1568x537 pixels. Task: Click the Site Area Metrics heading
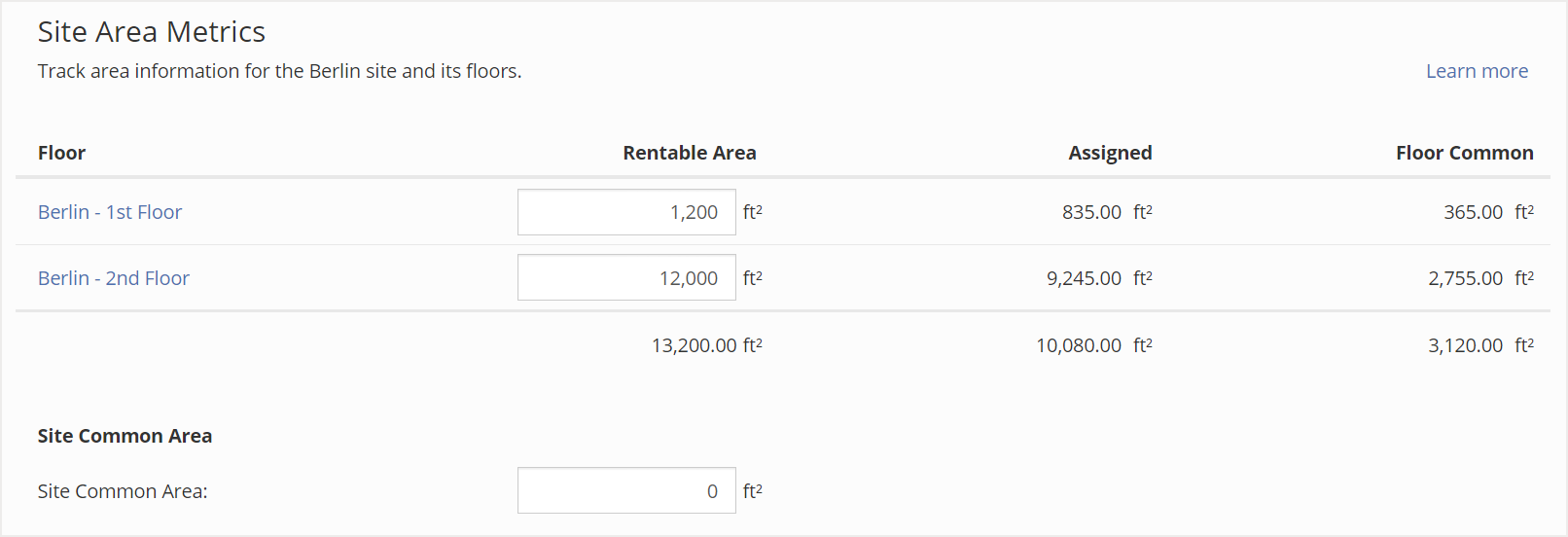tap(152, 32)
